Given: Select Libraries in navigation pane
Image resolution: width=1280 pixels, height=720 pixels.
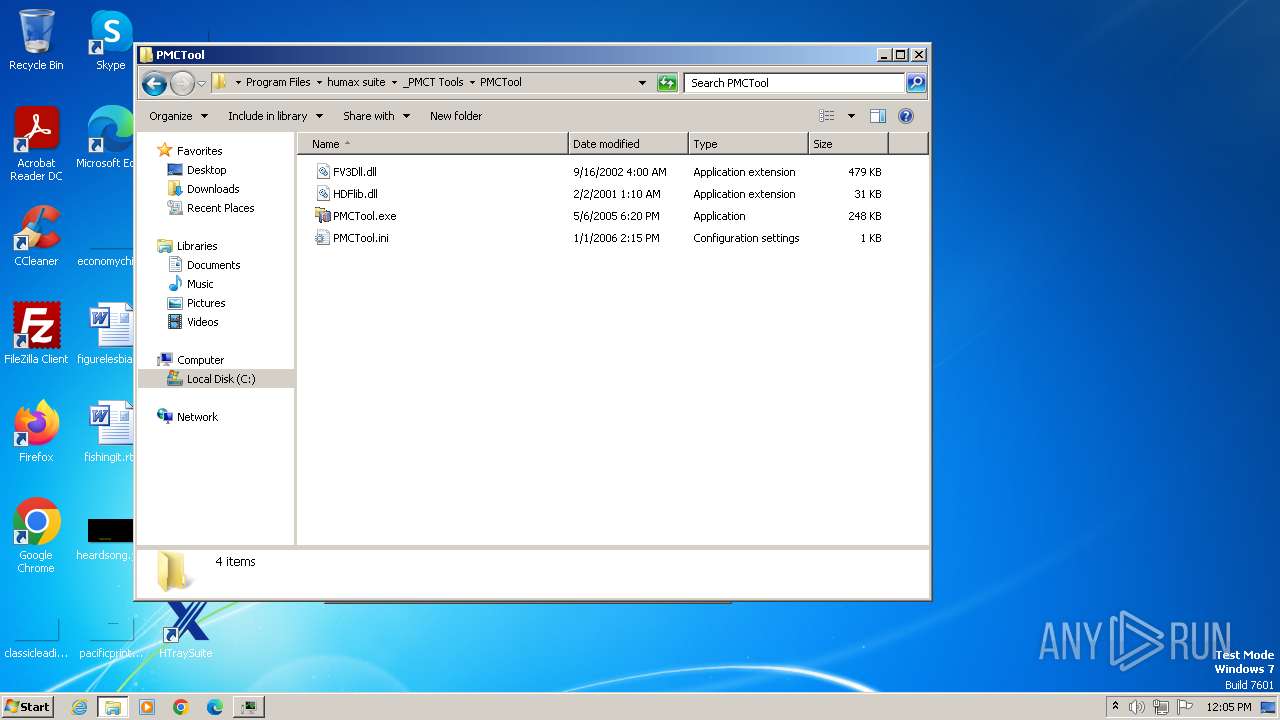Looking at the screenshot, I should pos(197,246).
